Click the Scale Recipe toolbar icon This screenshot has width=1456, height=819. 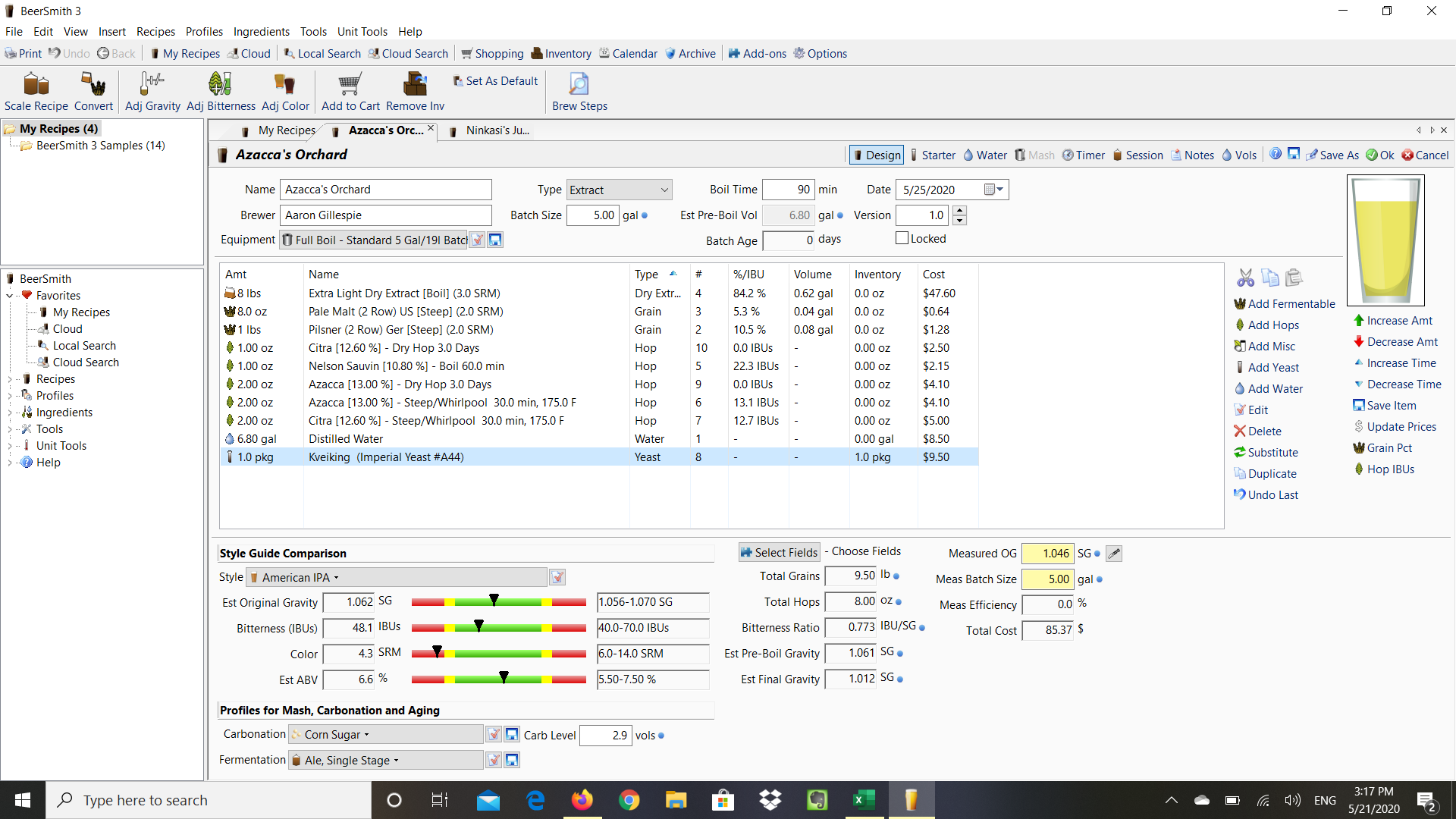(36, 91)
